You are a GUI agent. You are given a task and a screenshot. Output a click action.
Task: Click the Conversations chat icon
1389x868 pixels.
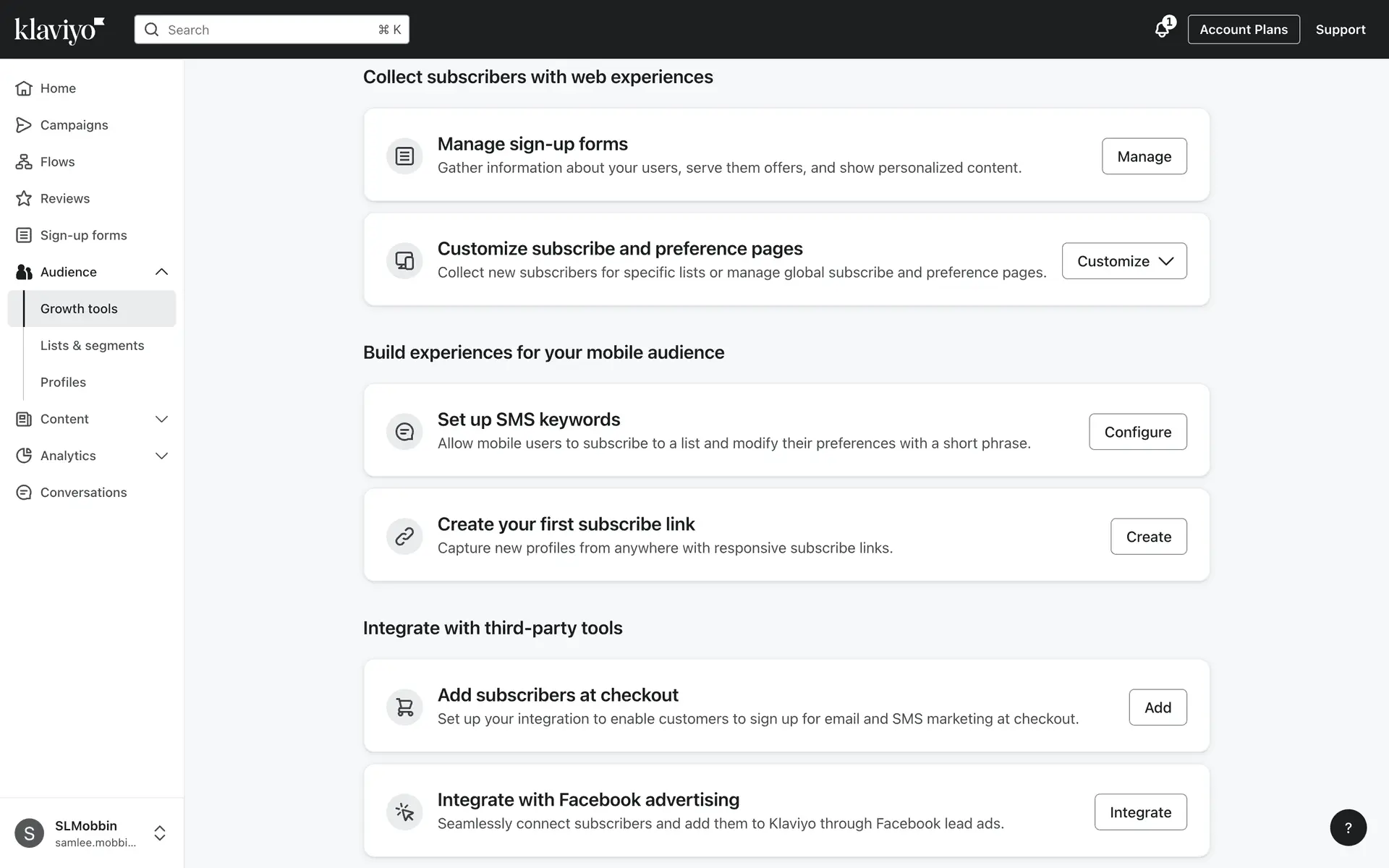(x=24, y=493)
